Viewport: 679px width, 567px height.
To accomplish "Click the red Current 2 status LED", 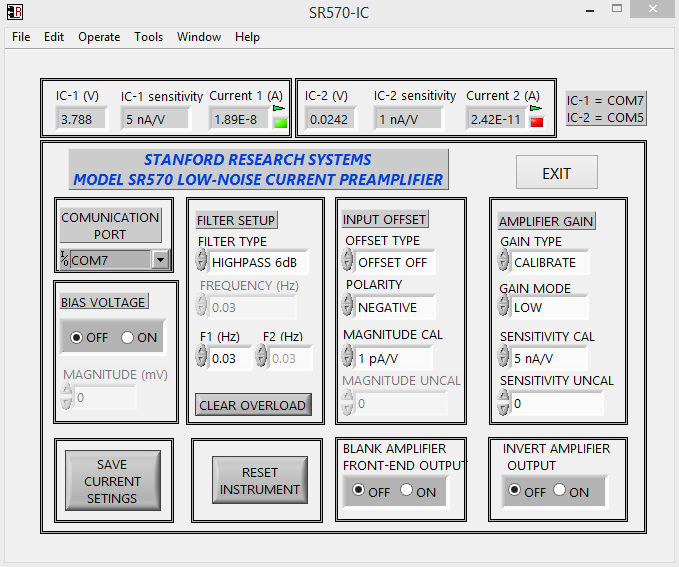I will (x=537, y=122).
